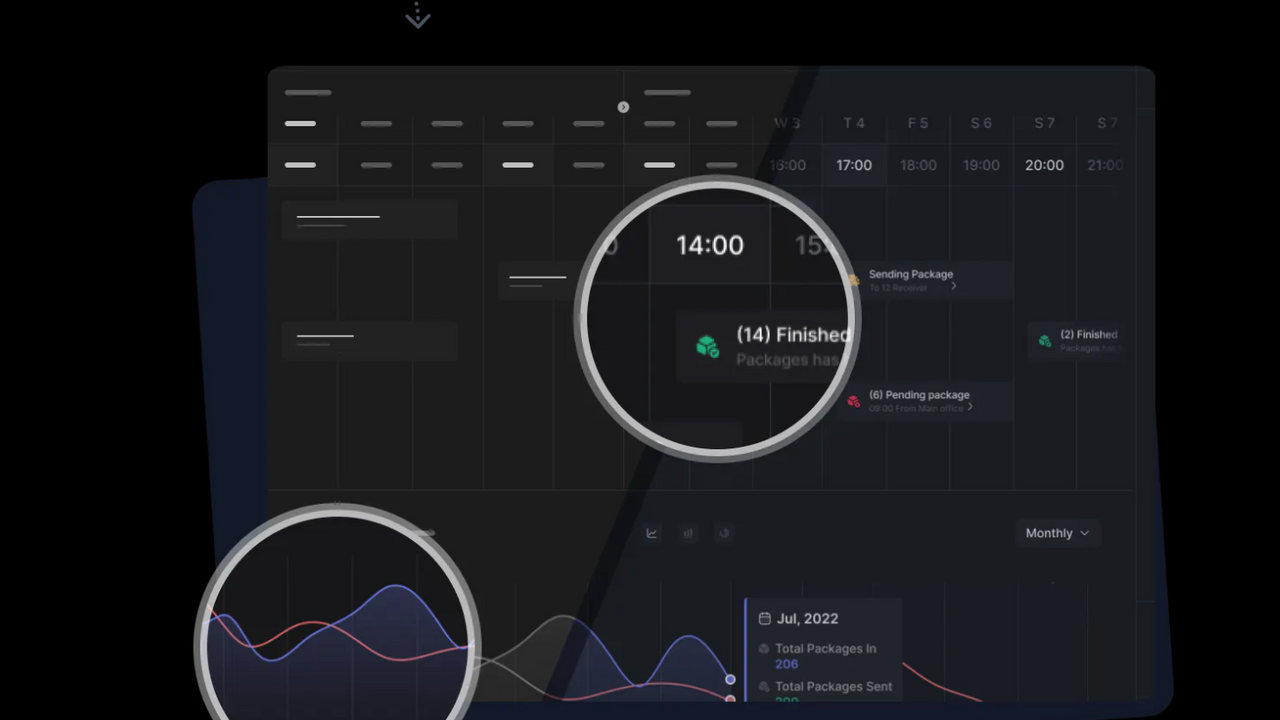This screenshot has width=1280, height=720.
Task: Switch to the line chart view icon
Action: (652, 533)
